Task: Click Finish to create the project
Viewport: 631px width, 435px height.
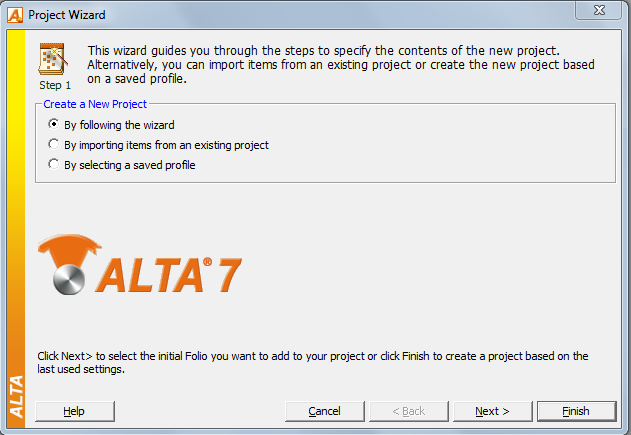Action: 576,411
